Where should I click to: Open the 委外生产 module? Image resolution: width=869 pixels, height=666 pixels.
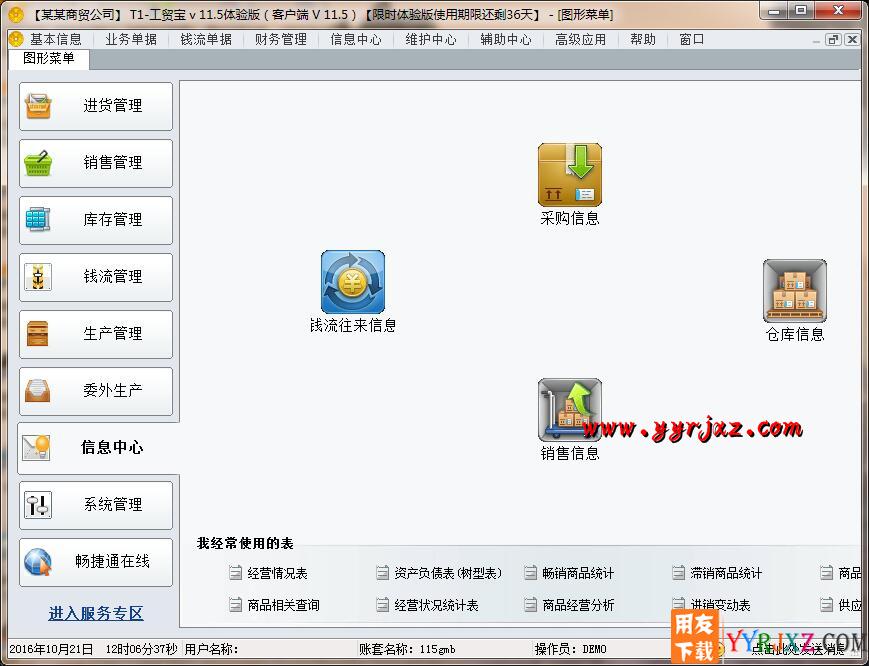[95, 390]
